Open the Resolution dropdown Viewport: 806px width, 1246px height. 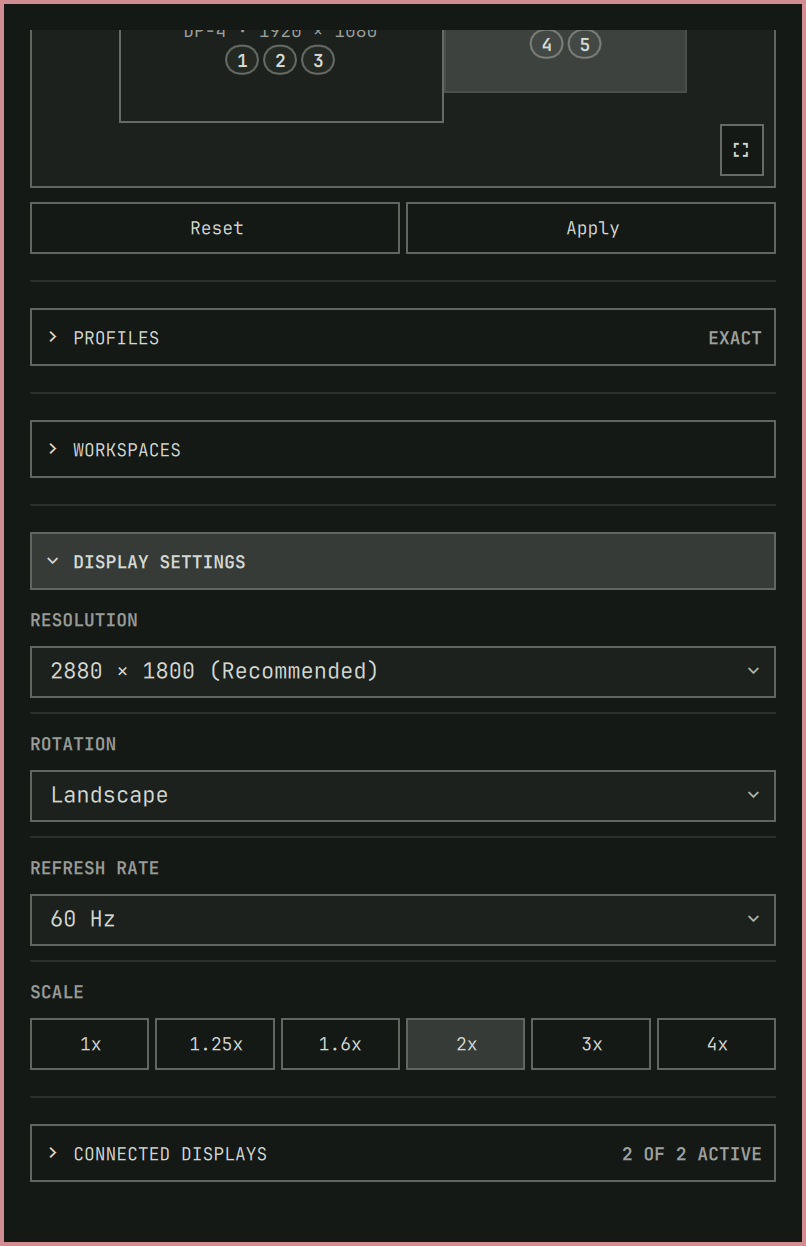(x=403, y=671)
